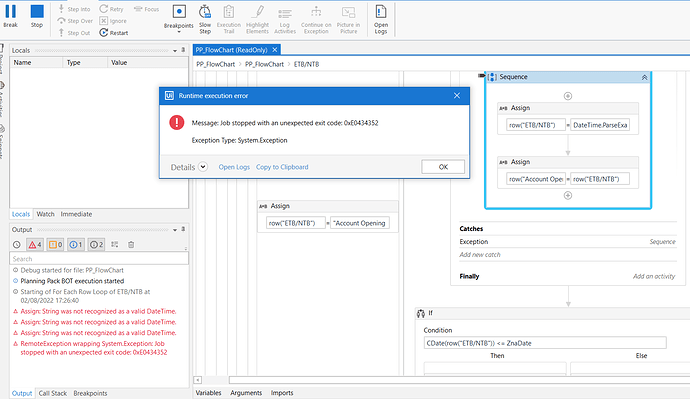Toggle Continue on Exception
Screen dimensions: 690x399
(x=316, y=19)
